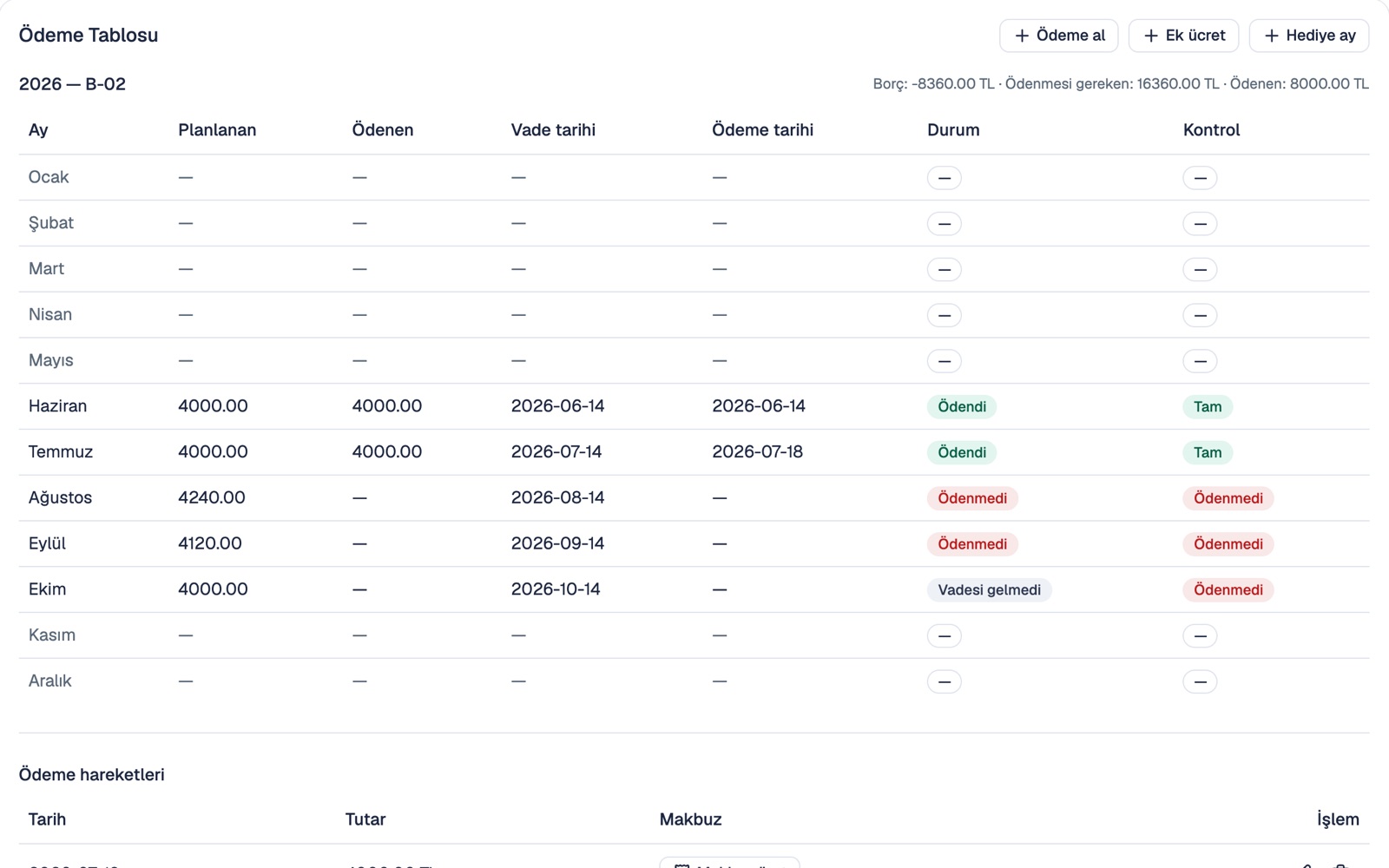The height and width of the screenshot is (868, 1389).
Task: Open the Ödeme al payment button
Action: 1059,36
